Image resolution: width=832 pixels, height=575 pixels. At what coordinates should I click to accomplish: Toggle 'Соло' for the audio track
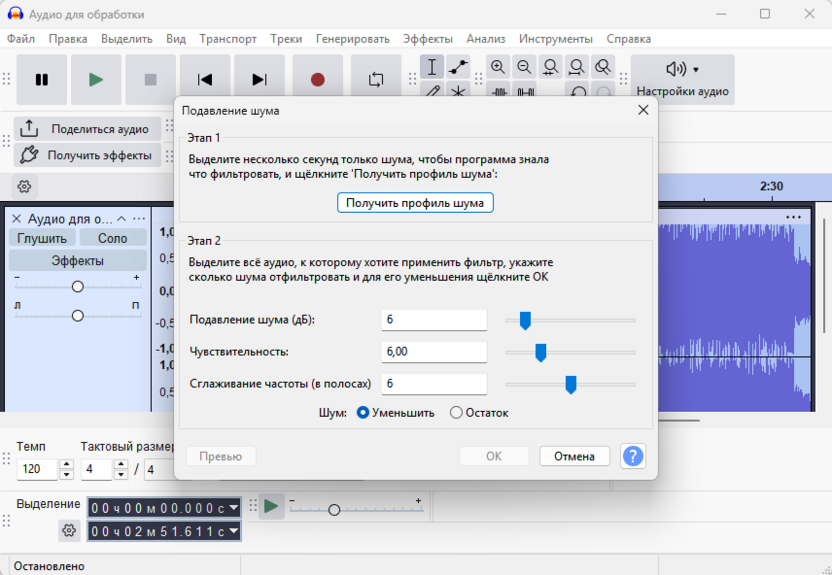pos(113,238)
